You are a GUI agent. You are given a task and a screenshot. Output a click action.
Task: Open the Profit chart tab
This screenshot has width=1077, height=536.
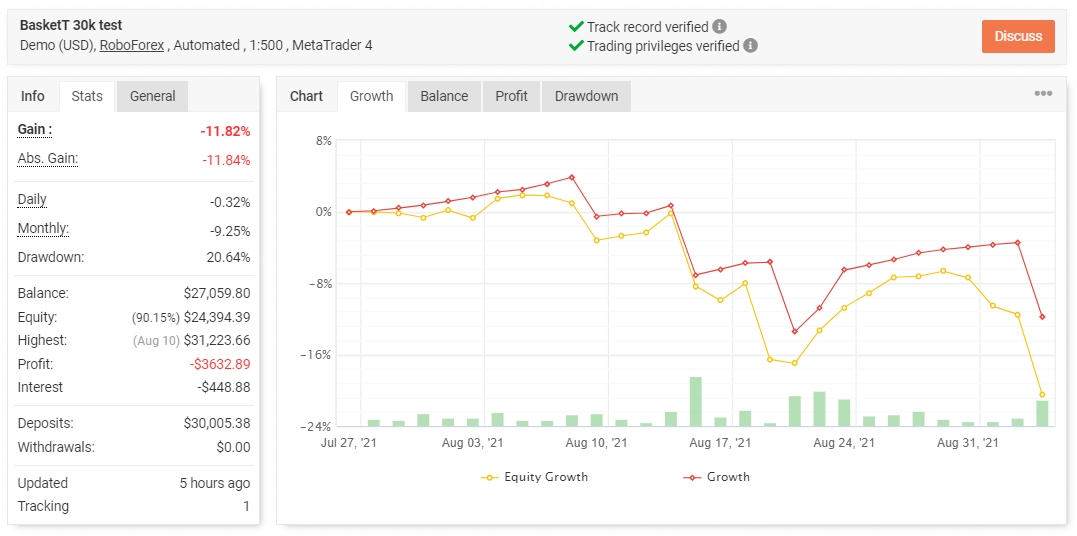coord(511,96)
